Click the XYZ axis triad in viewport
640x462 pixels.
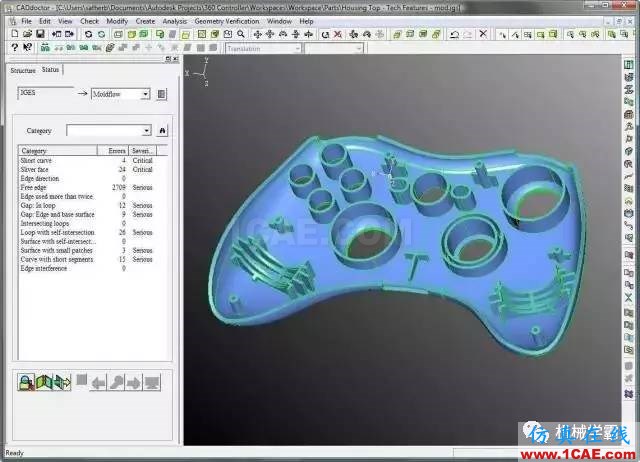click(x=199, y=72)
